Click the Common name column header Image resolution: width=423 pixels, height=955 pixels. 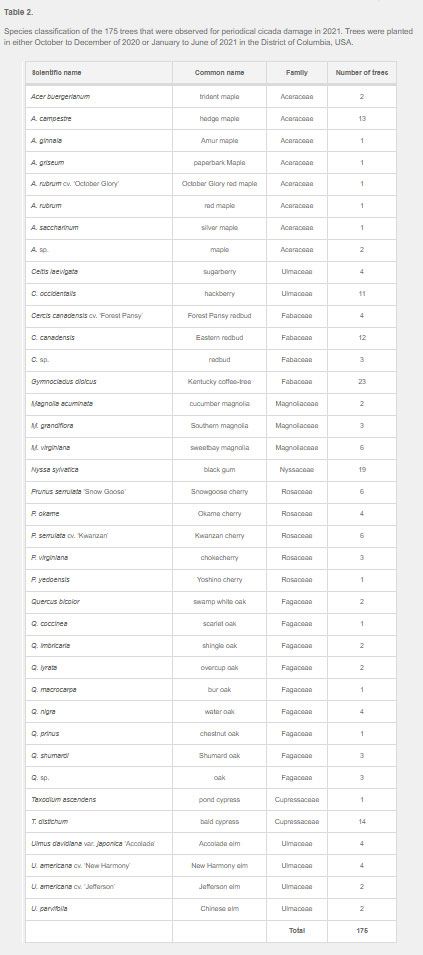(x=220, y=72)
